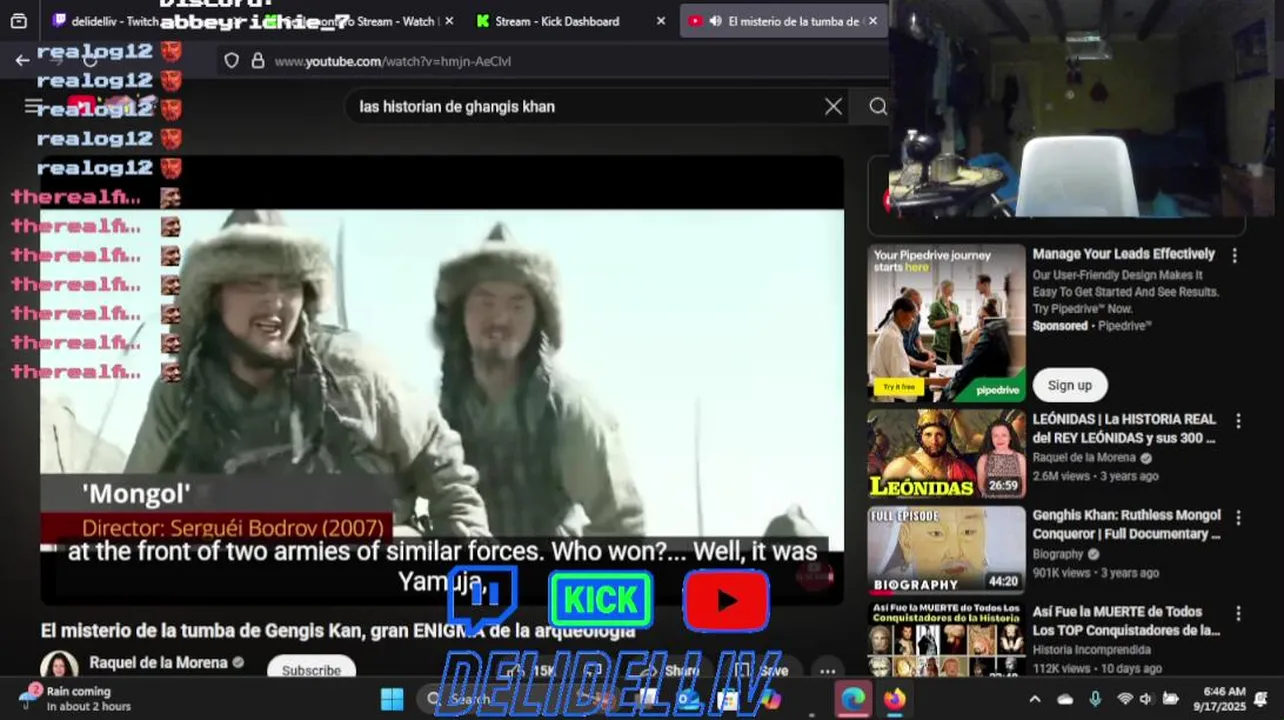
Task: Open Firefox from the taskbar
Action: 895,699
